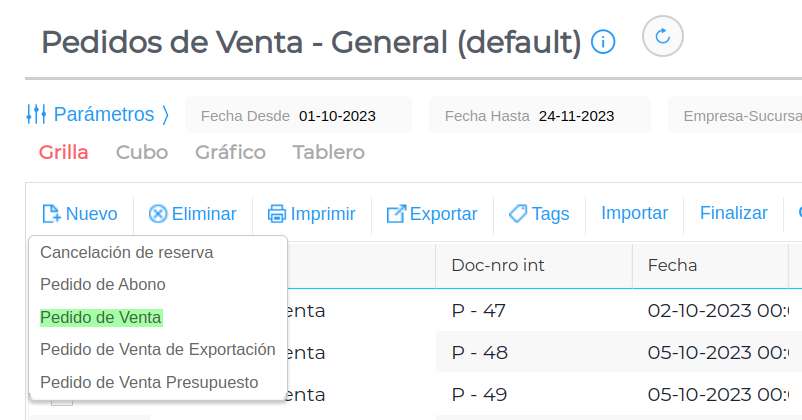This screenshot has width=802, height=420.
Task: Expand the Parámetros panel chevron
Action: pos(166,114)
